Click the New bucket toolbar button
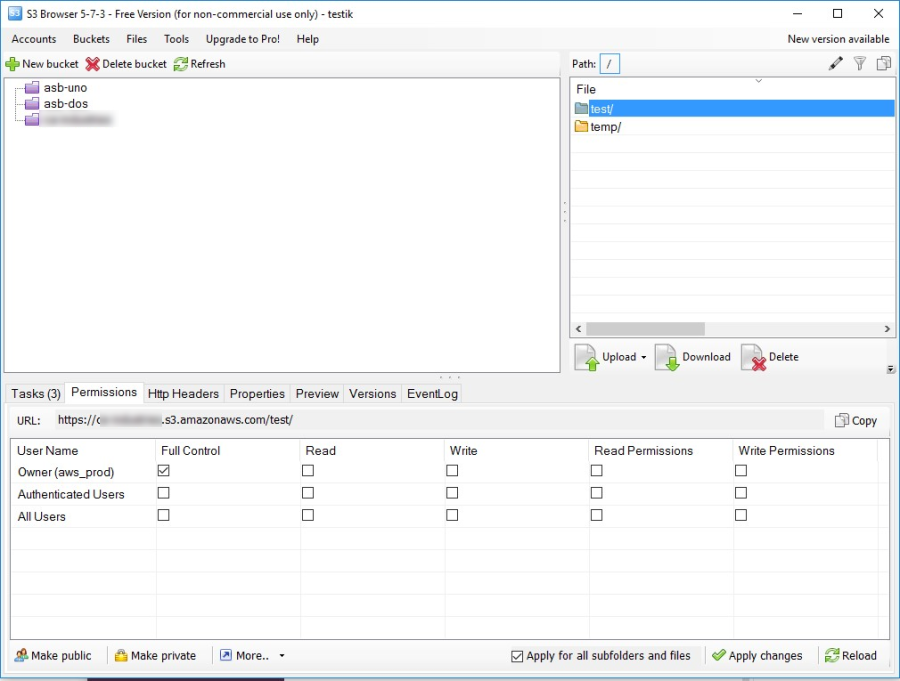The image size is (900, 681). 42,64
